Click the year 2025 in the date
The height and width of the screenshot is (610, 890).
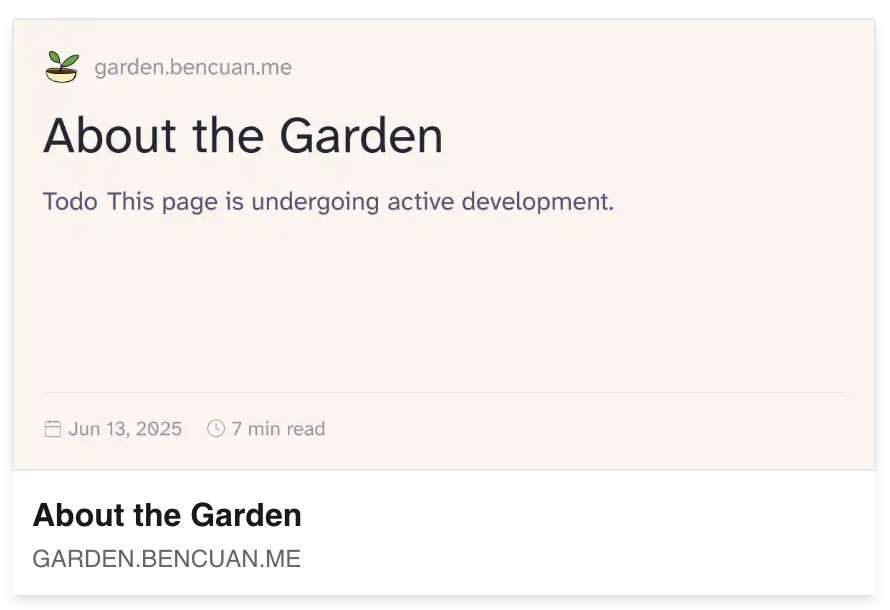coord(159,429)
